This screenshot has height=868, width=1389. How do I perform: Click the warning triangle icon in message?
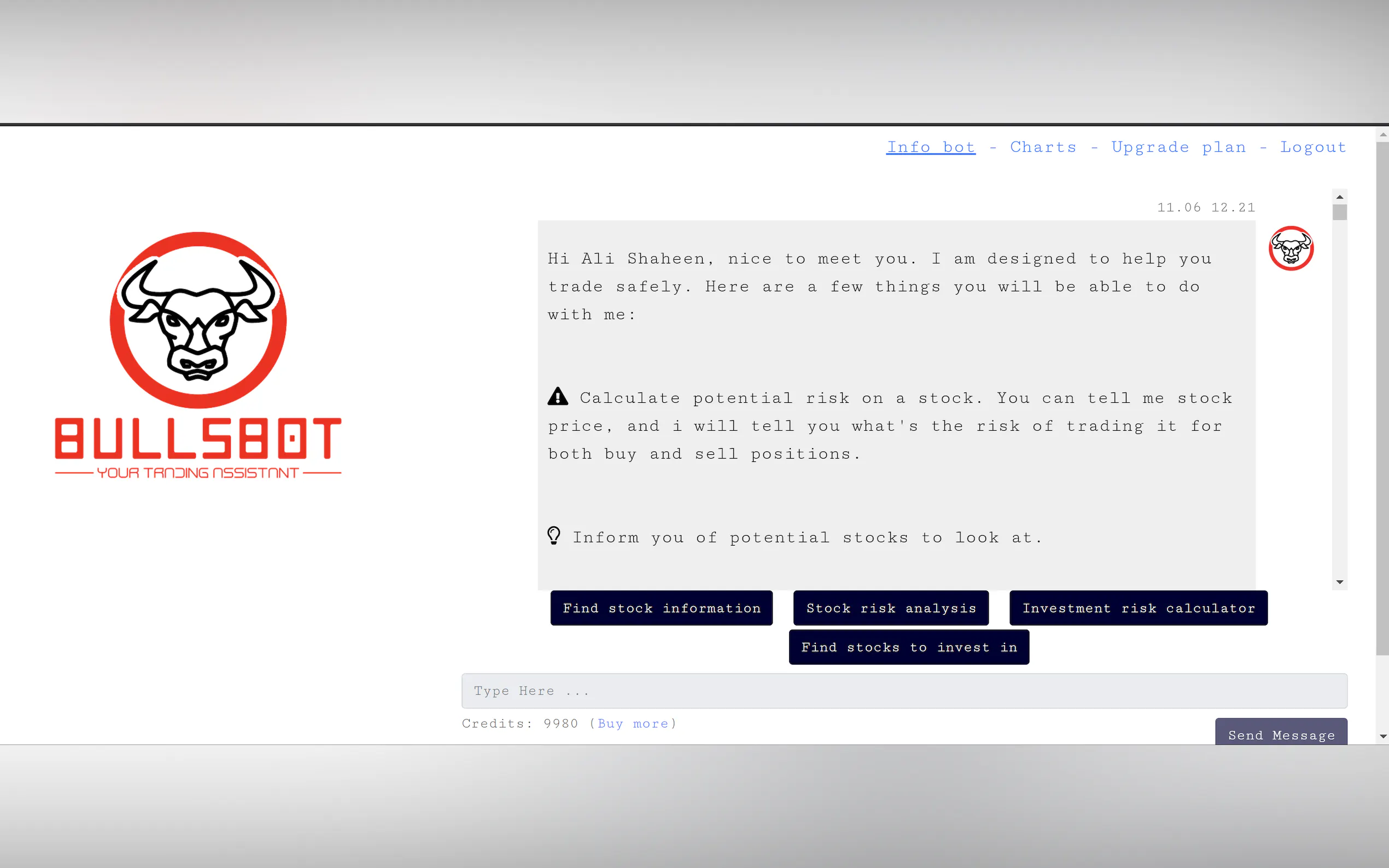click(x=558, y=397)
